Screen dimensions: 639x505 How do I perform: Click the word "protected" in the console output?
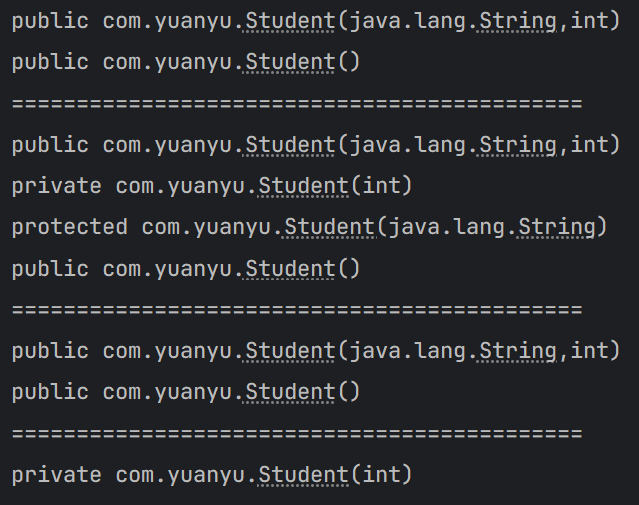point(69,227)
